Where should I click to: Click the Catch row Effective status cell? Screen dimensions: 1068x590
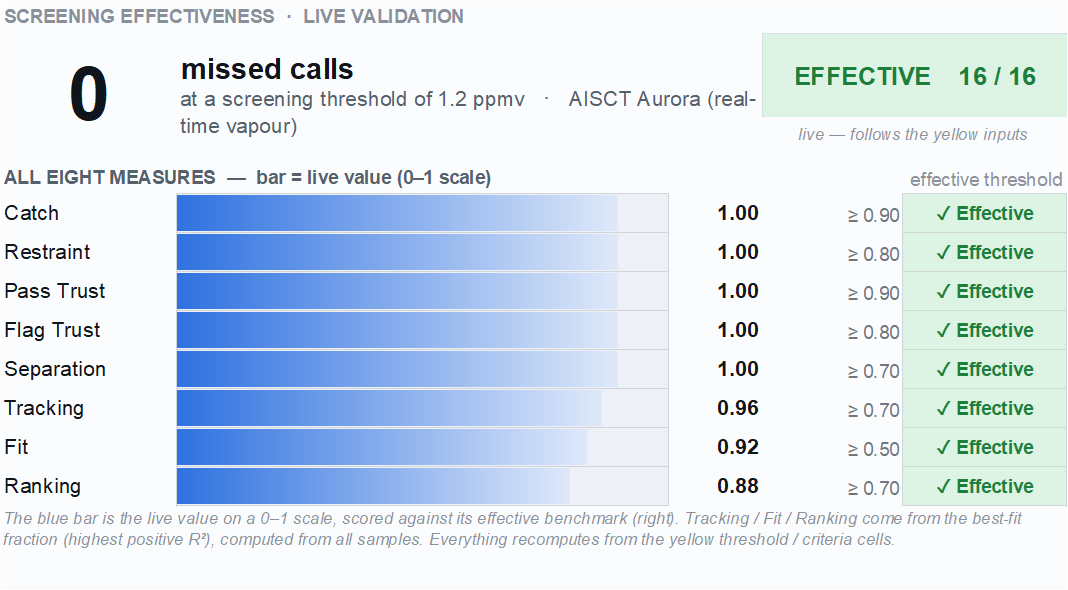(x=984, y=213)
